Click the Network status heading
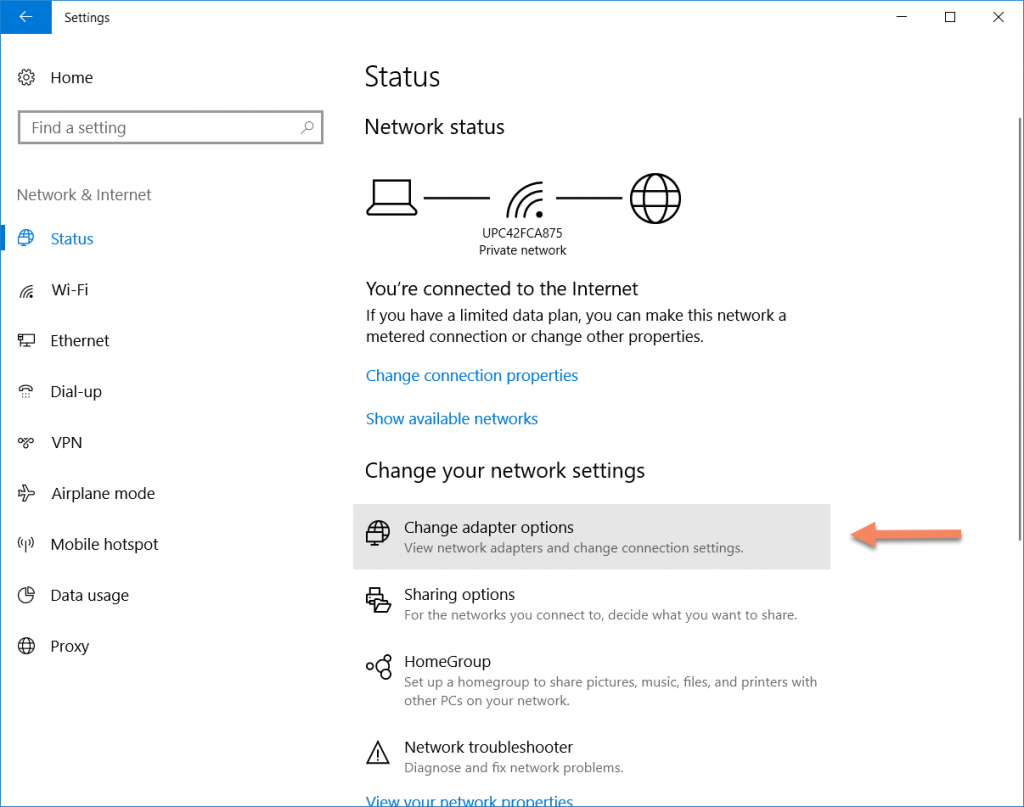 click(x=434, y=127)
